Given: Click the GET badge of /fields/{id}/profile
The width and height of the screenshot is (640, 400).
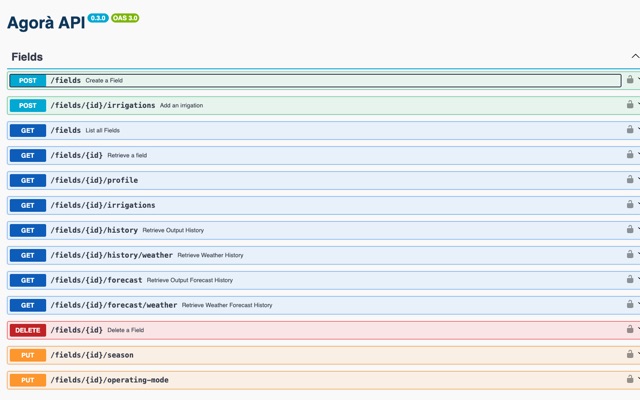Looking at the screenshot, I should [28, 180].
